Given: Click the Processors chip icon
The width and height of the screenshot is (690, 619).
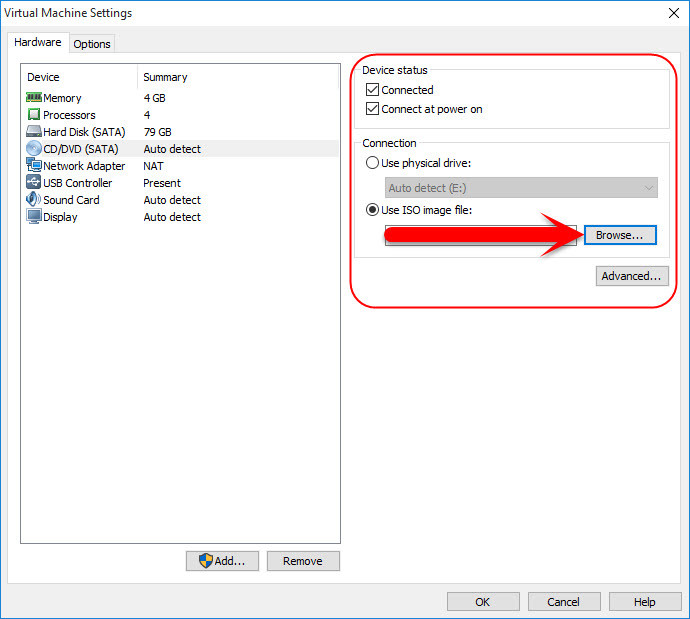Looking at the screenshot, I should (x=34, y=114).
